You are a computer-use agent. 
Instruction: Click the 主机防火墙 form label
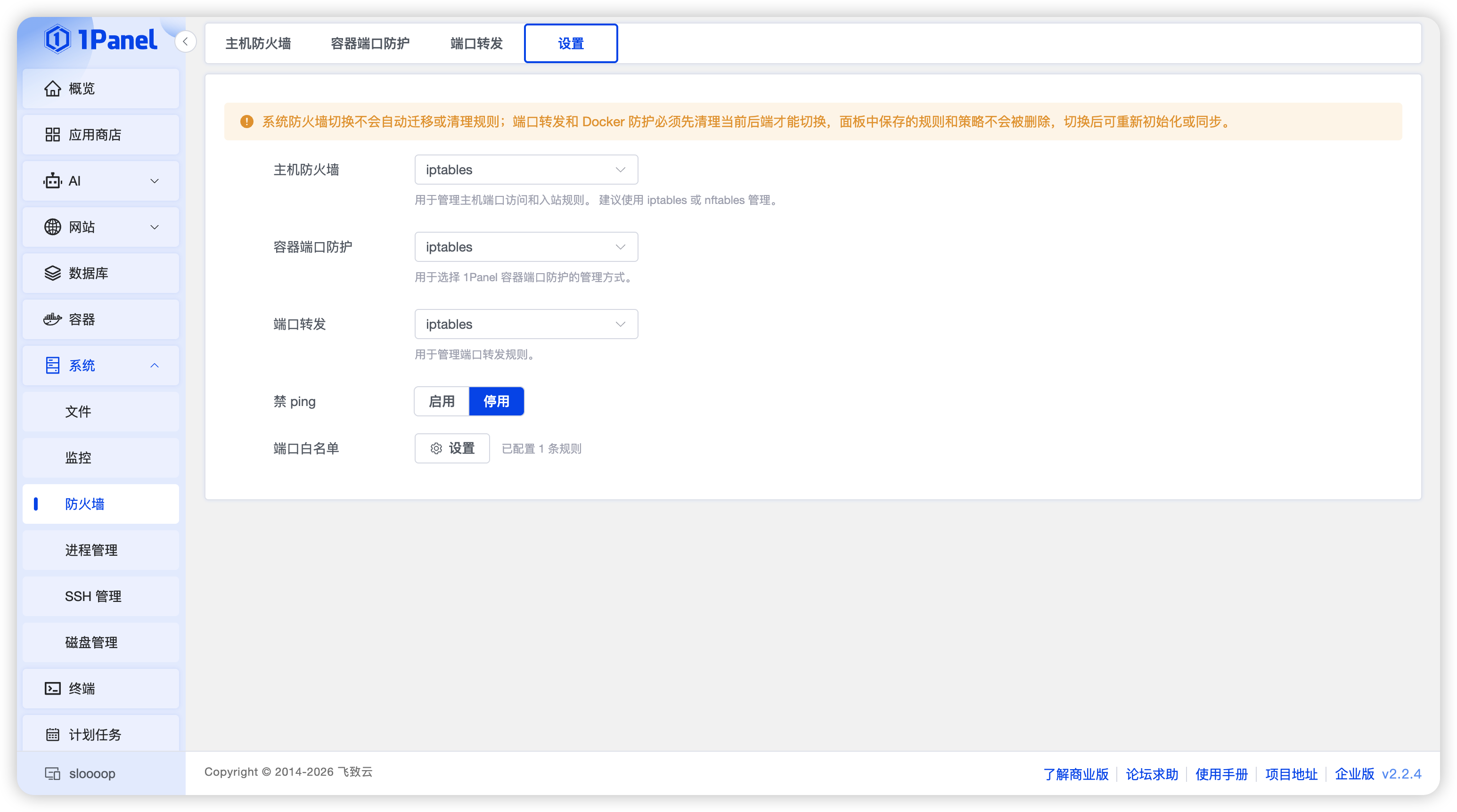tap(306, 170)
